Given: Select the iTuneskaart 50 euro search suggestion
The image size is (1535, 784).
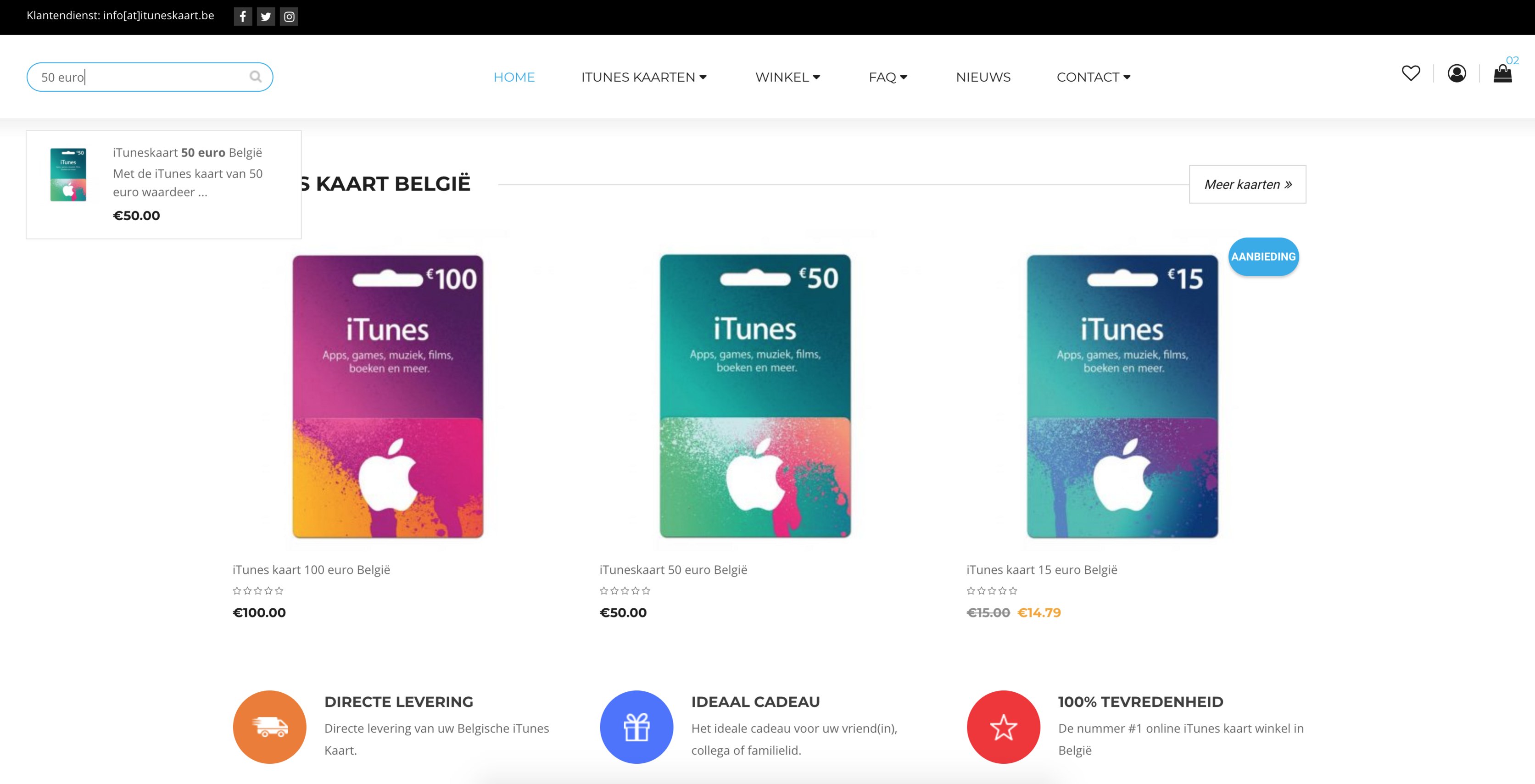Looking at the screenshot, I should [163, 185].
